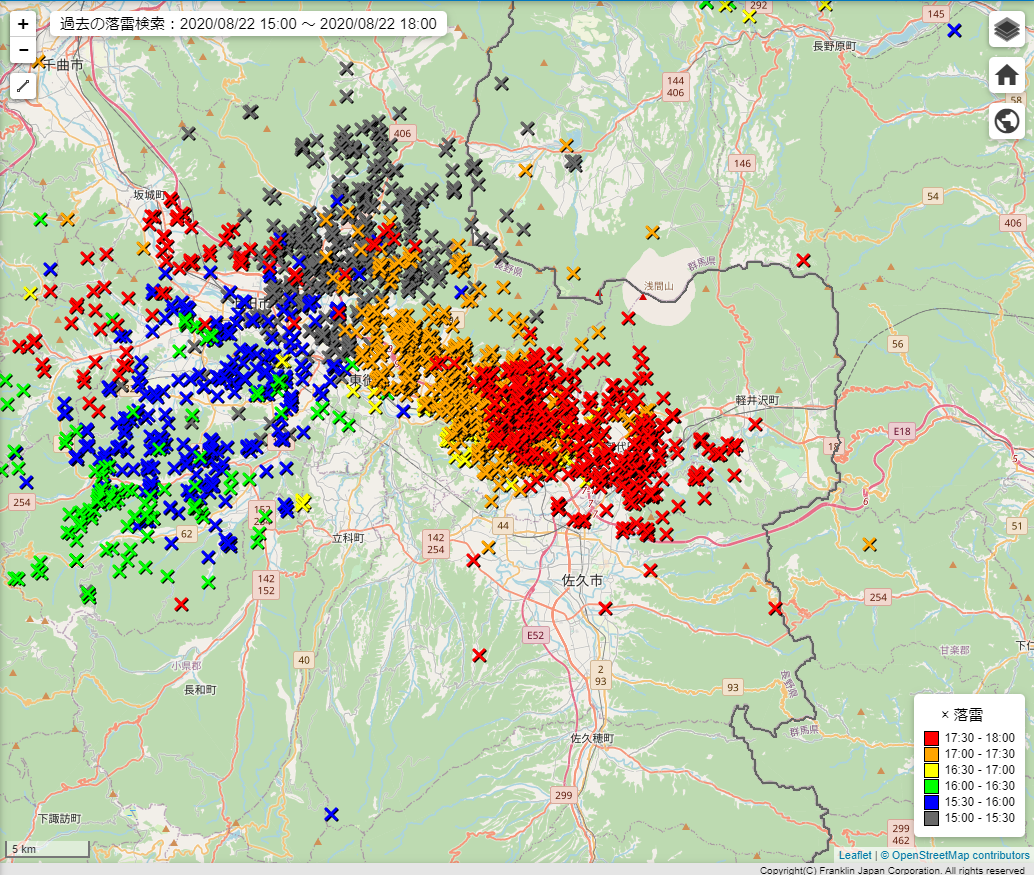Image resolution: width=1034 pixels, height=875 pixels.
Task: Select the orange lightning marker by 千曲市 label
Action: [39, 62]
